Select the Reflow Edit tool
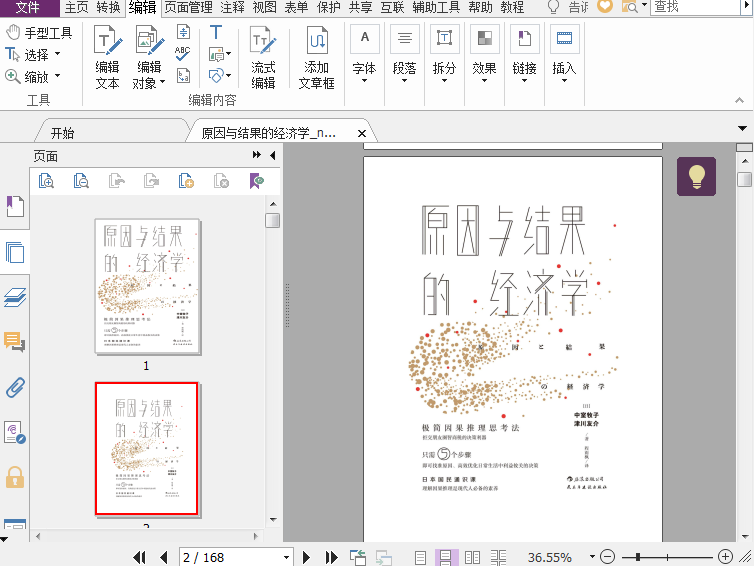The width and height of the screenshot is (754, 566). 263,56
